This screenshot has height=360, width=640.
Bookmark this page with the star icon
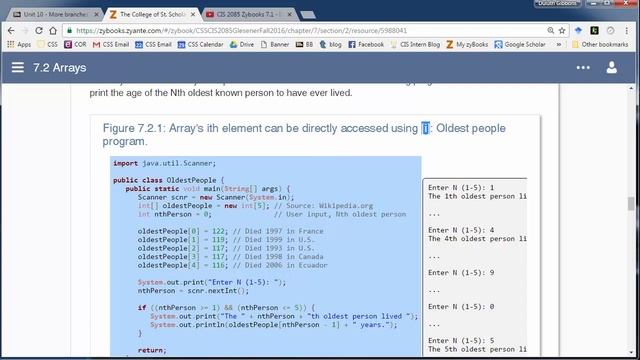point(562,31)
